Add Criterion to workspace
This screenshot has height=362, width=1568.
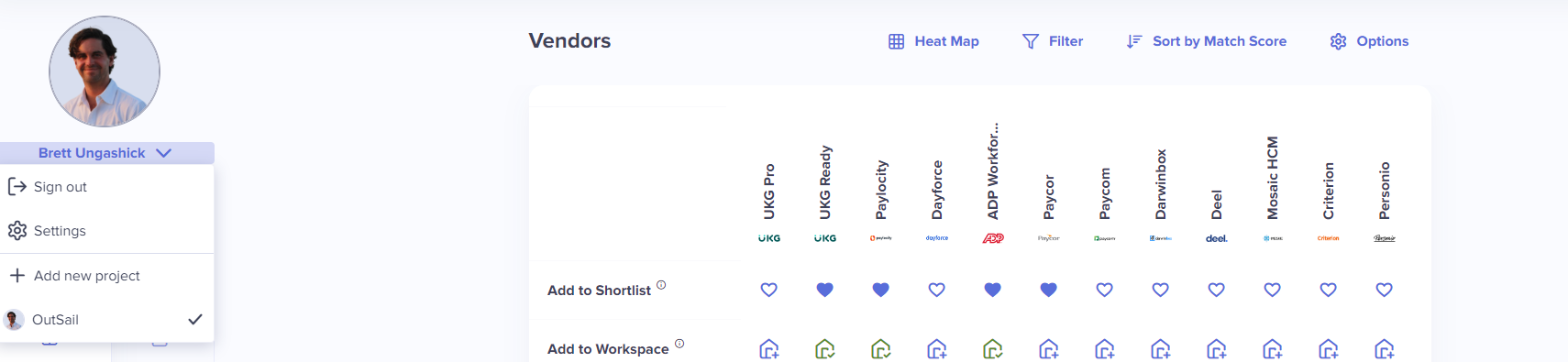[x=1329, y=349]
